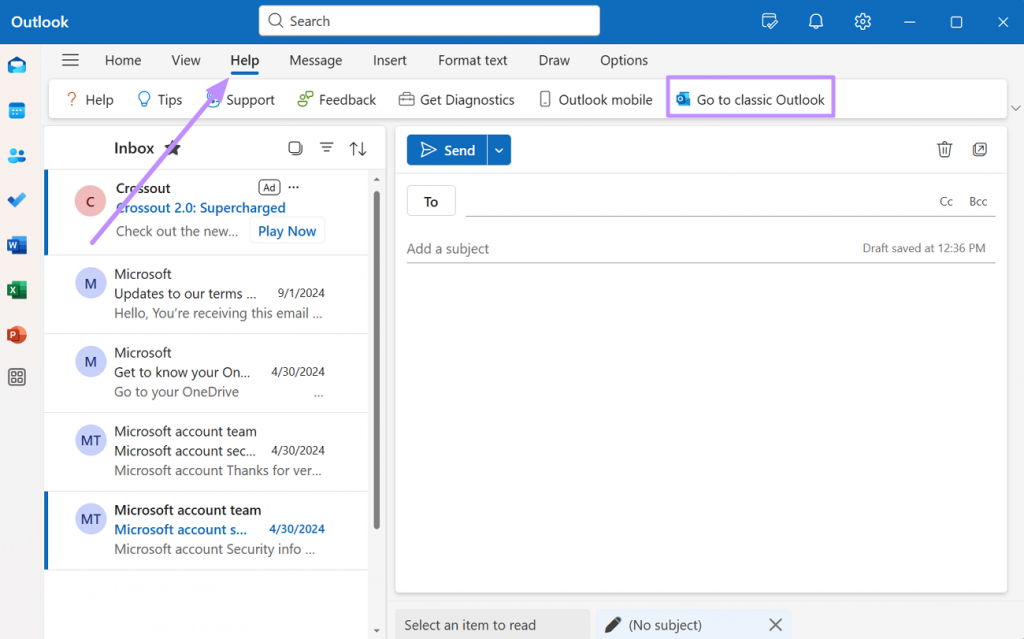The image size is (1024, 639).
Task: Expand the ribbon with the chevron at right
Action: [x=1015, y=108]
